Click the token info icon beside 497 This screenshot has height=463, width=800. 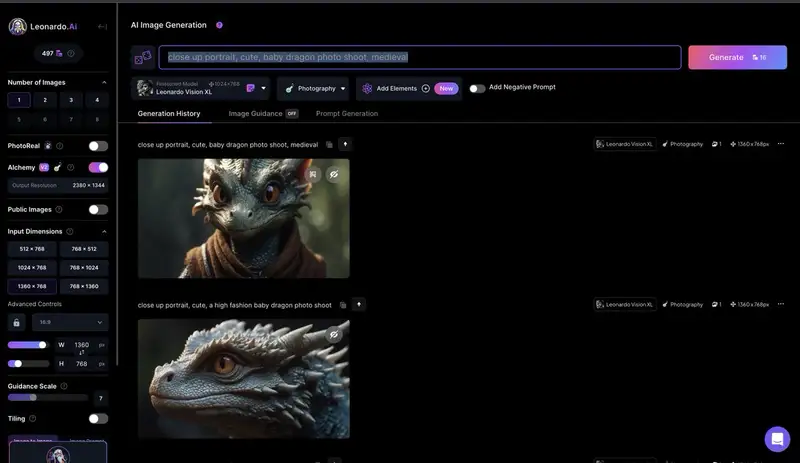coord(71,53)
